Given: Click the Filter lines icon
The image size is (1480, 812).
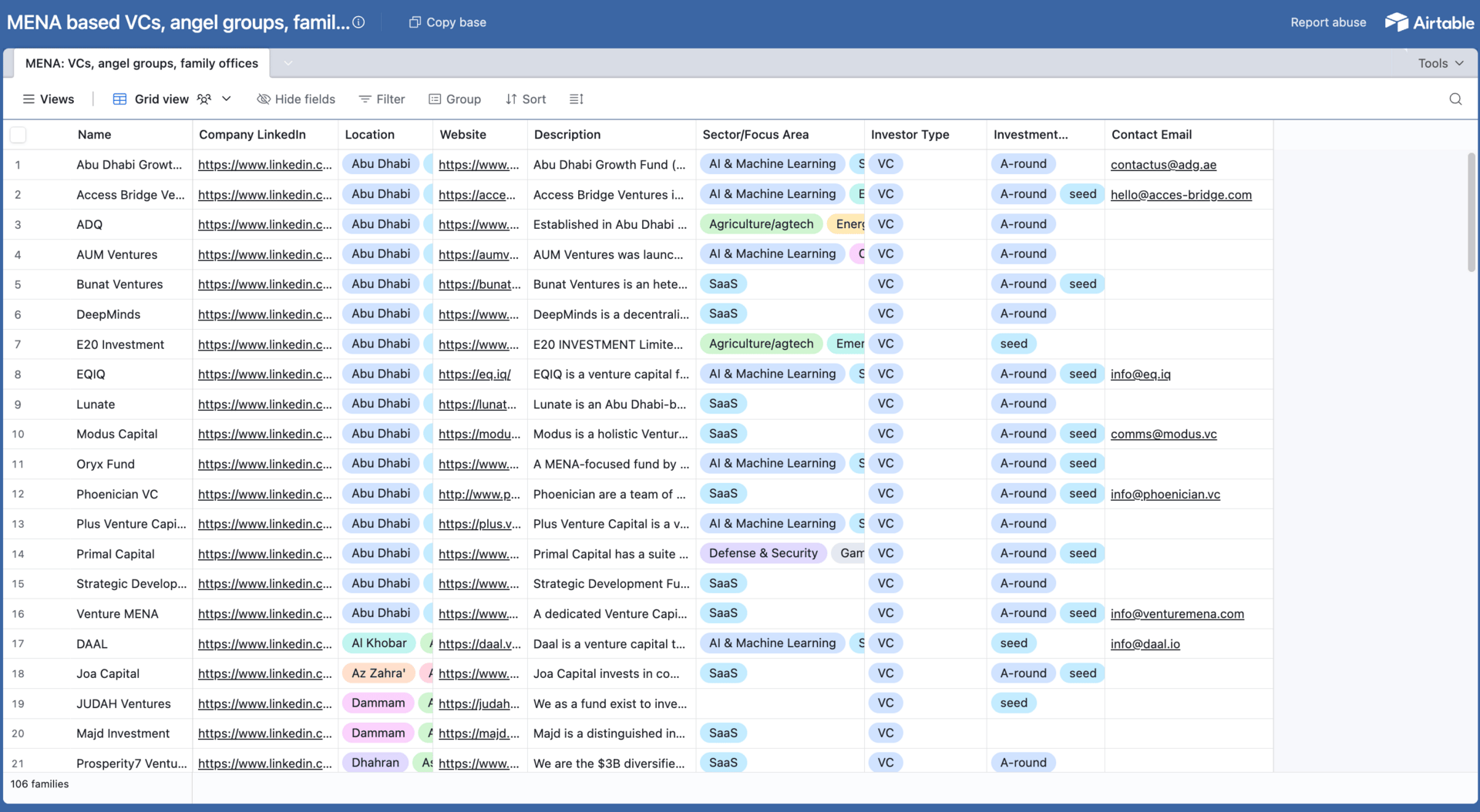Looking at the screenshot, I should pos(365,99).
